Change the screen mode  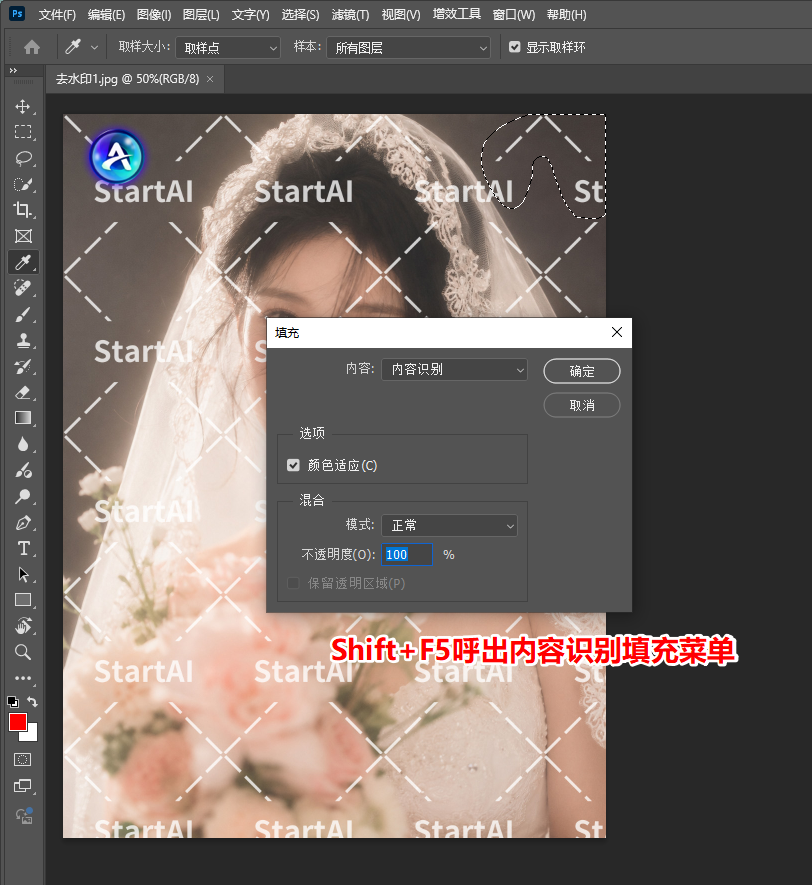[23, 786]
